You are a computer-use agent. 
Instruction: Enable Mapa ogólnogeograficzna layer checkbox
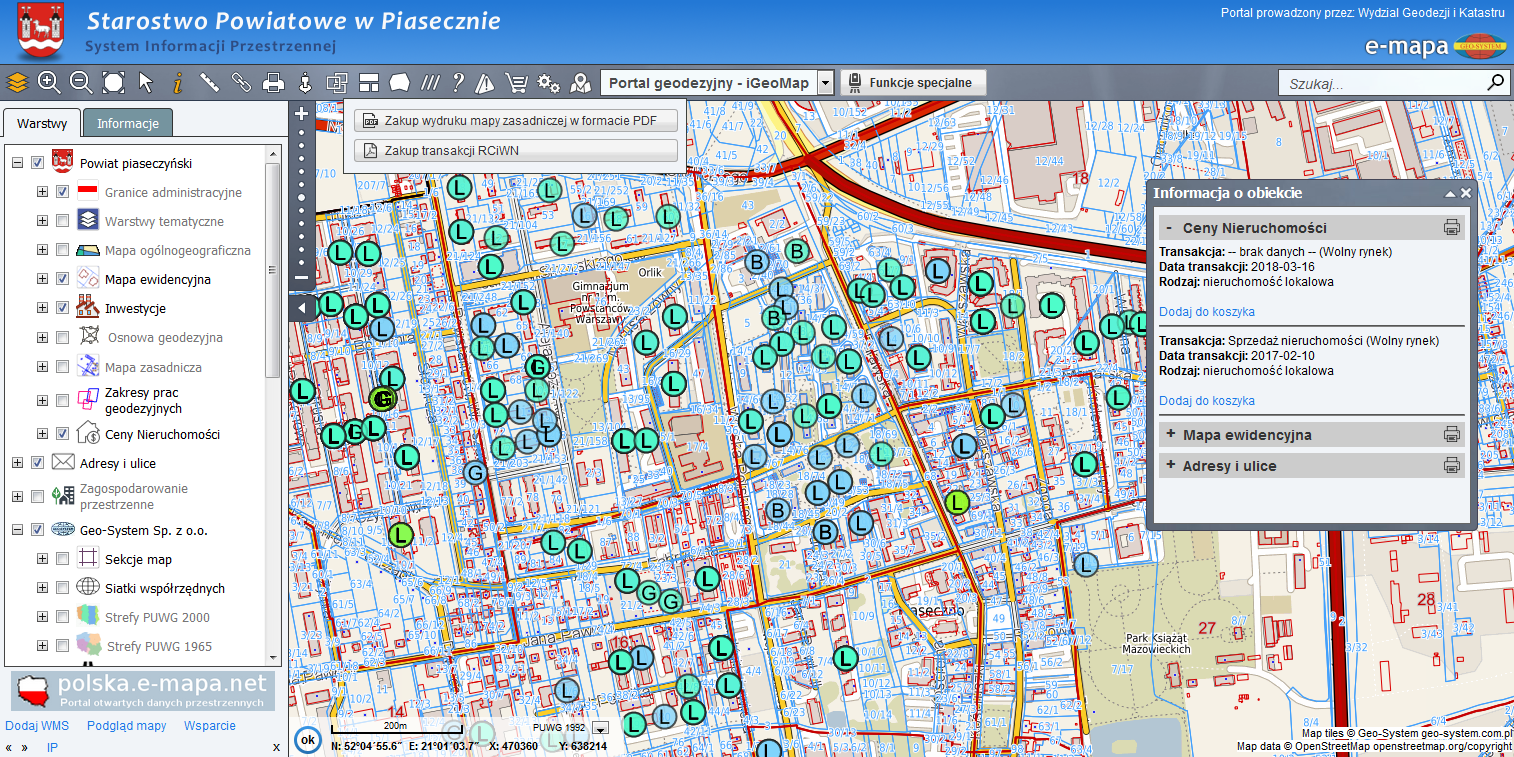62,250
